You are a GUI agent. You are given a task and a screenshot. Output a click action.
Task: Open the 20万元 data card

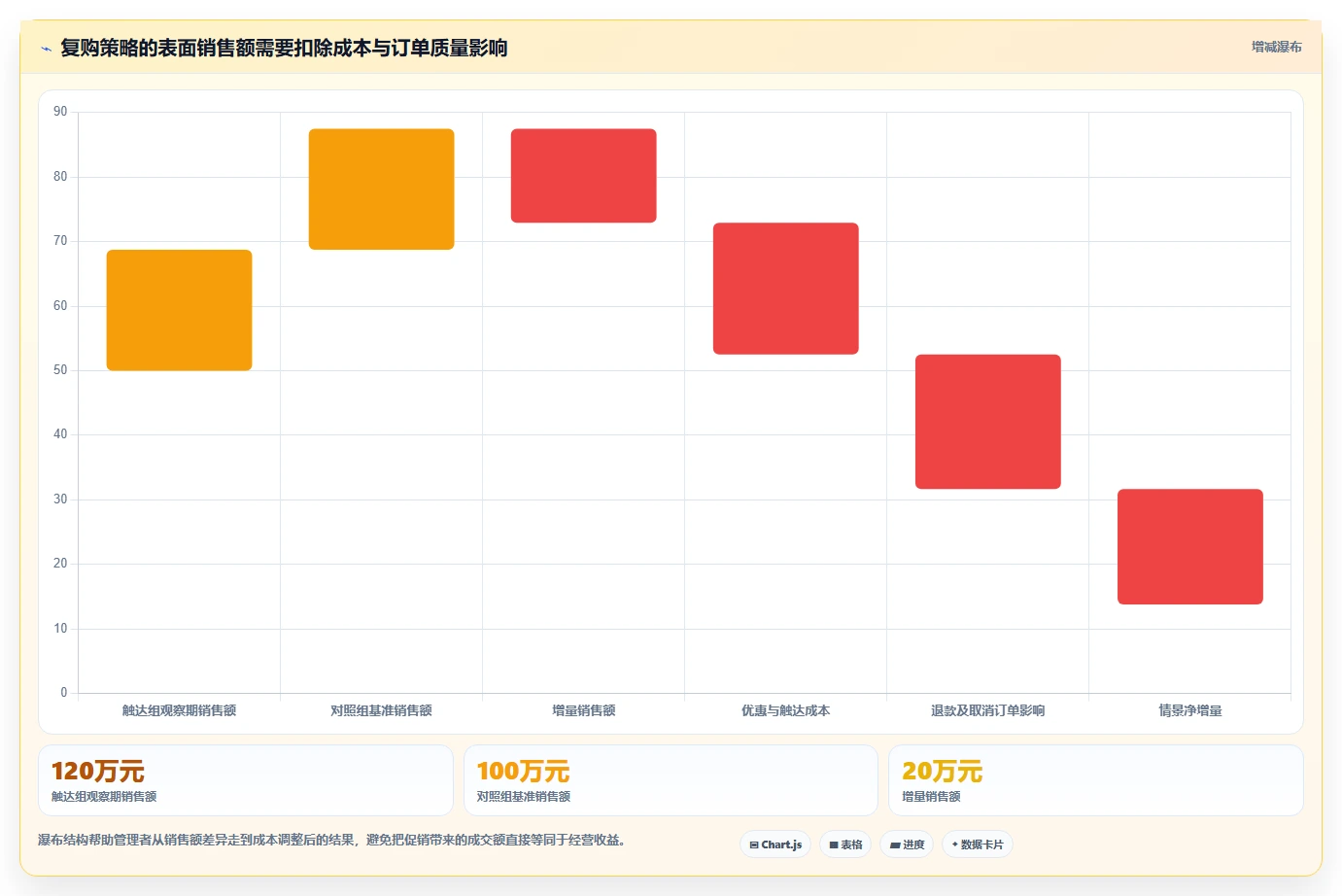click(1096, 780)
